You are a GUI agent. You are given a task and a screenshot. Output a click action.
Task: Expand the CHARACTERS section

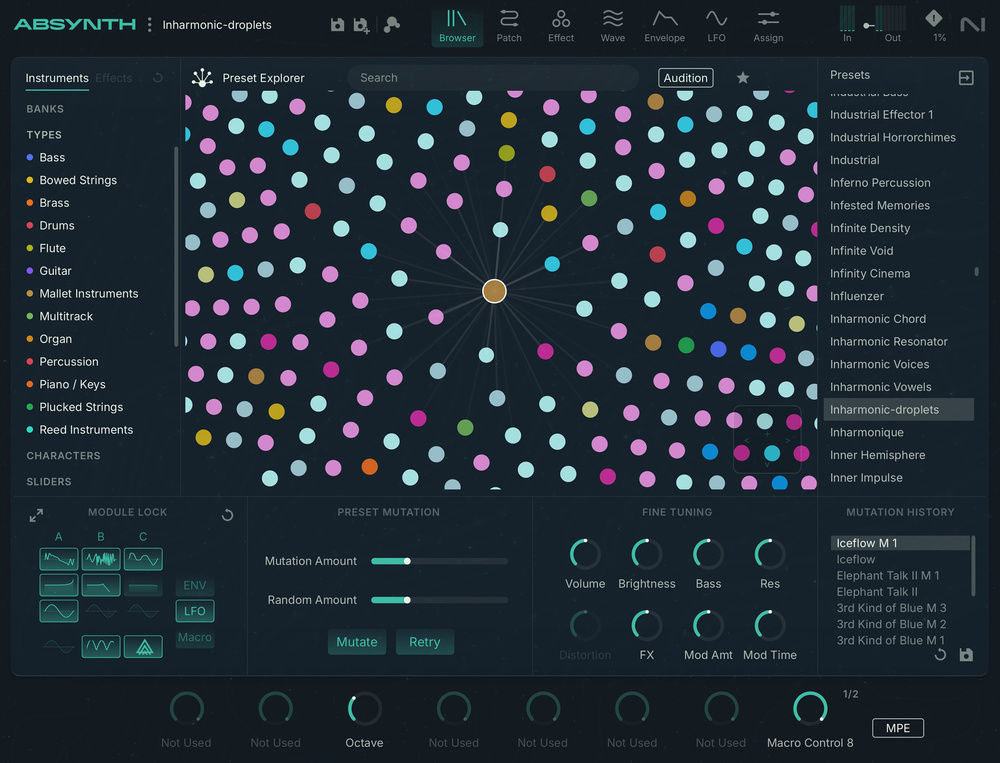(x=63, y=456)
